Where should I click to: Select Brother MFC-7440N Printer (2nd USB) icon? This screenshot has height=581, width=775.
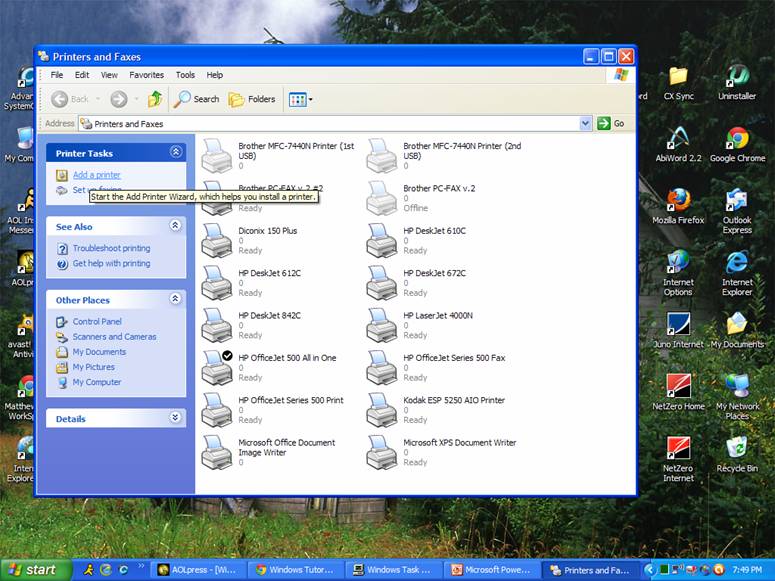coord(382,156)
